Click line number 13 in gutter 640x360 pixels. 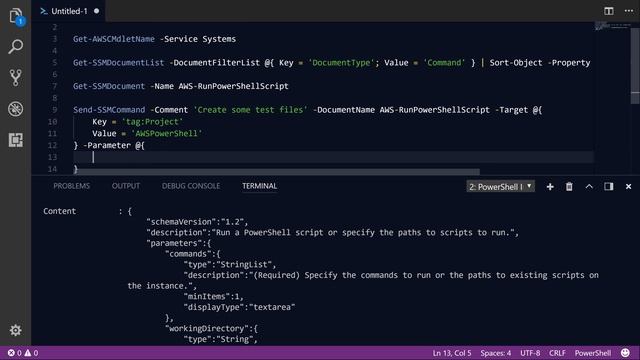[x=52, y=157]
